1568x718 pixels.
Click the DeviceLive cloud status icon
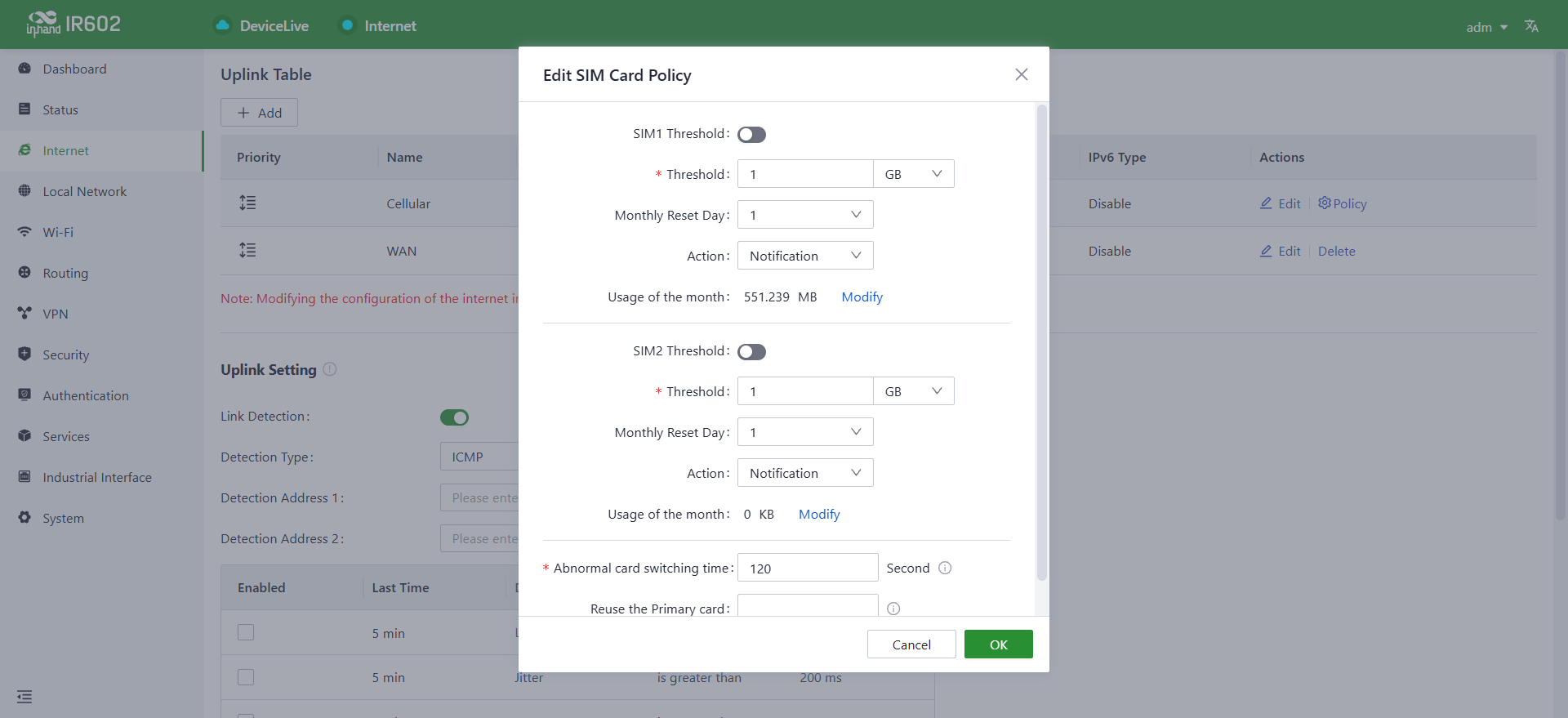click(x=222, y=25)
